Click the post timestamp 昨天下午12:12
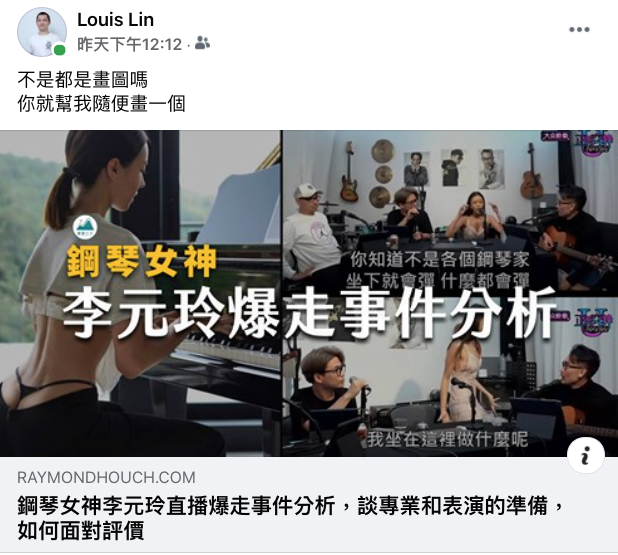Viewport: 618px width, 555px height. coord(129,44)
